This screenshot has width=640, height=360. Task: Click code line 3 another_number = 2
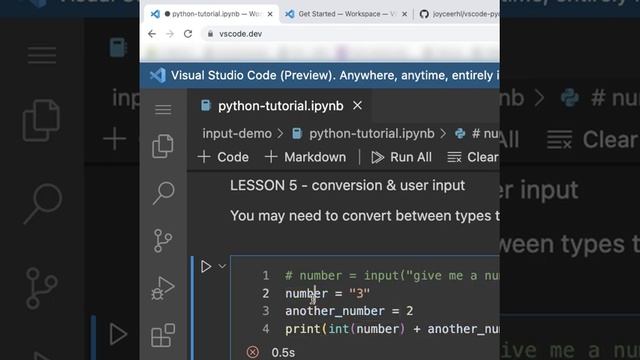click(349, 311)
